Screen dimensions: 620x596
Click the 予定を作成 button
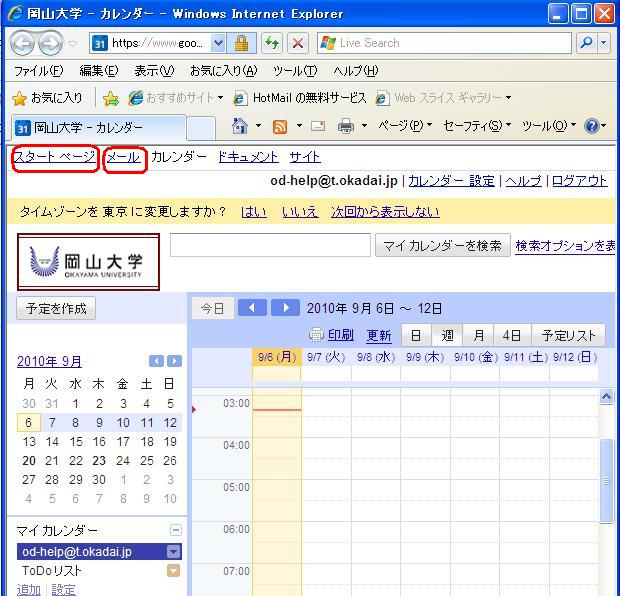click(56, 308)
